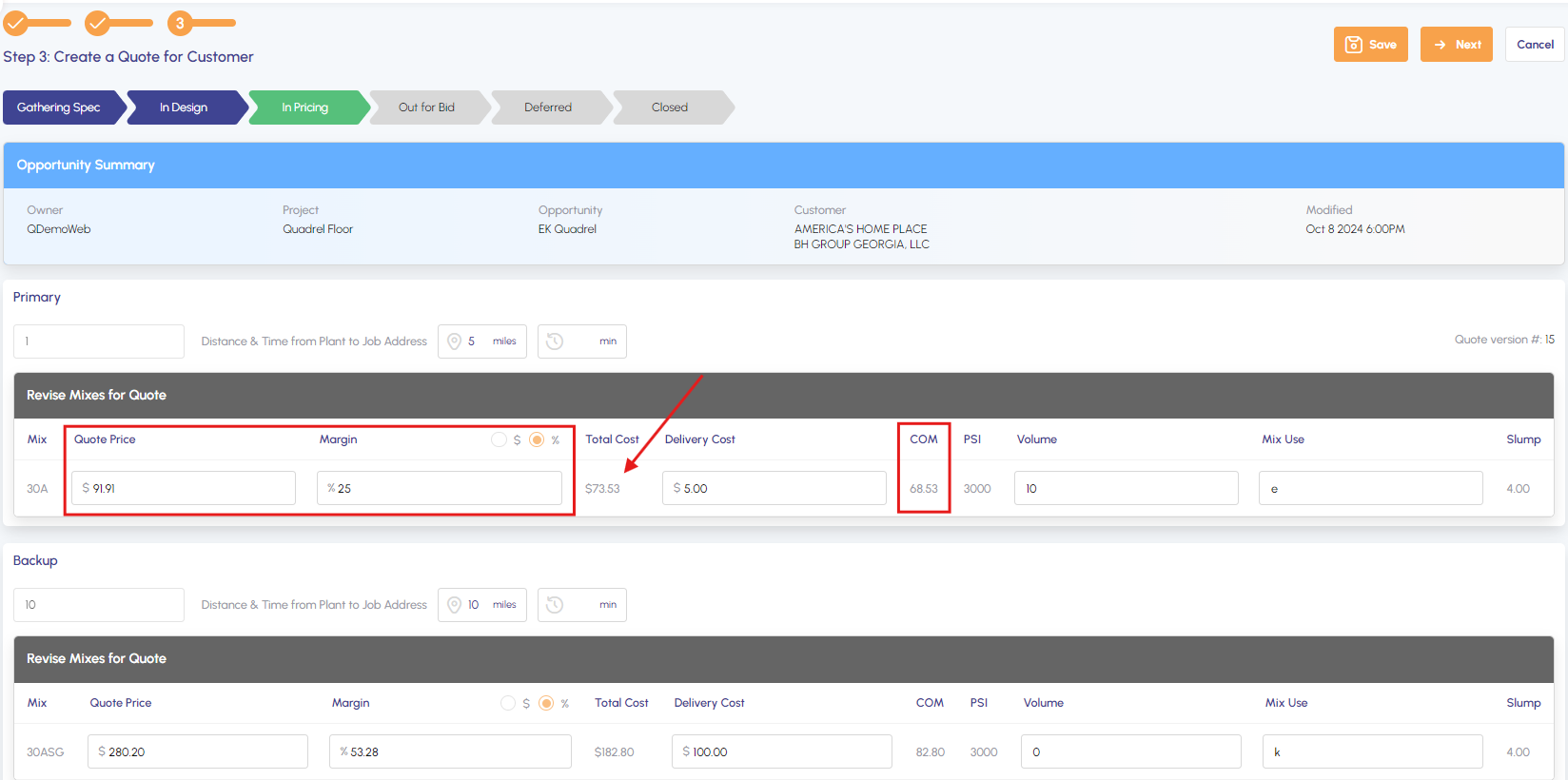
Task: Edit the 30ASG Delivery Cost field
Action: coord(782,751)
